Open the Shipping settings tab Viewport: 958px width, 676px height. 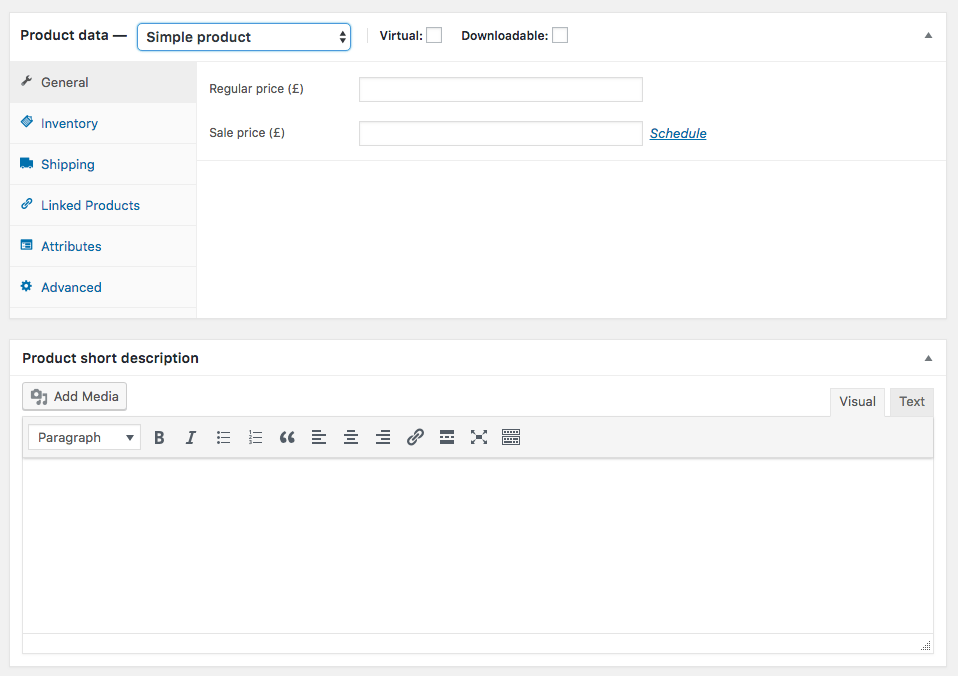(x=67, y=164)
